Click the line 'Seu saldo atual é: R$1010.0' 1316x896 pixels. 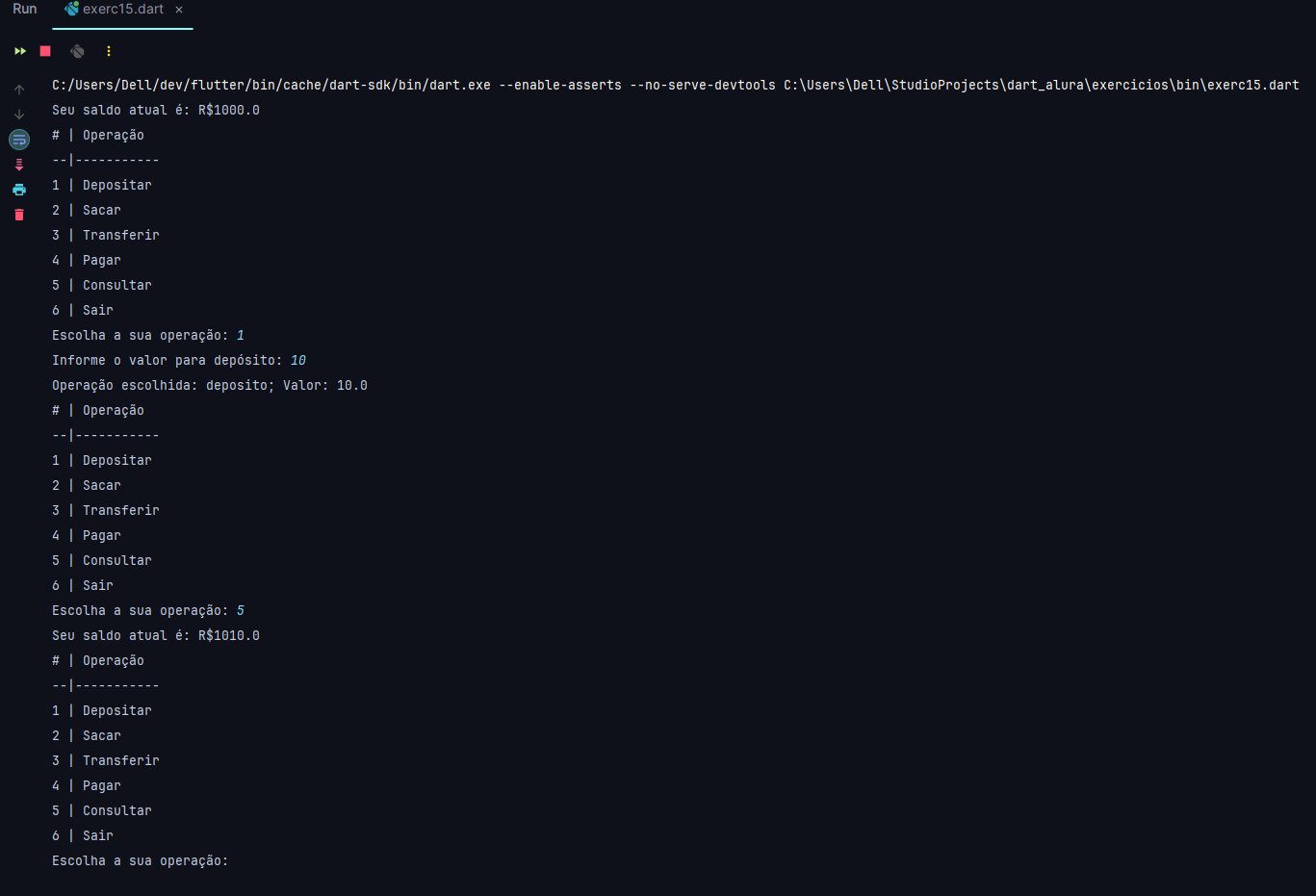pos(156,635)
